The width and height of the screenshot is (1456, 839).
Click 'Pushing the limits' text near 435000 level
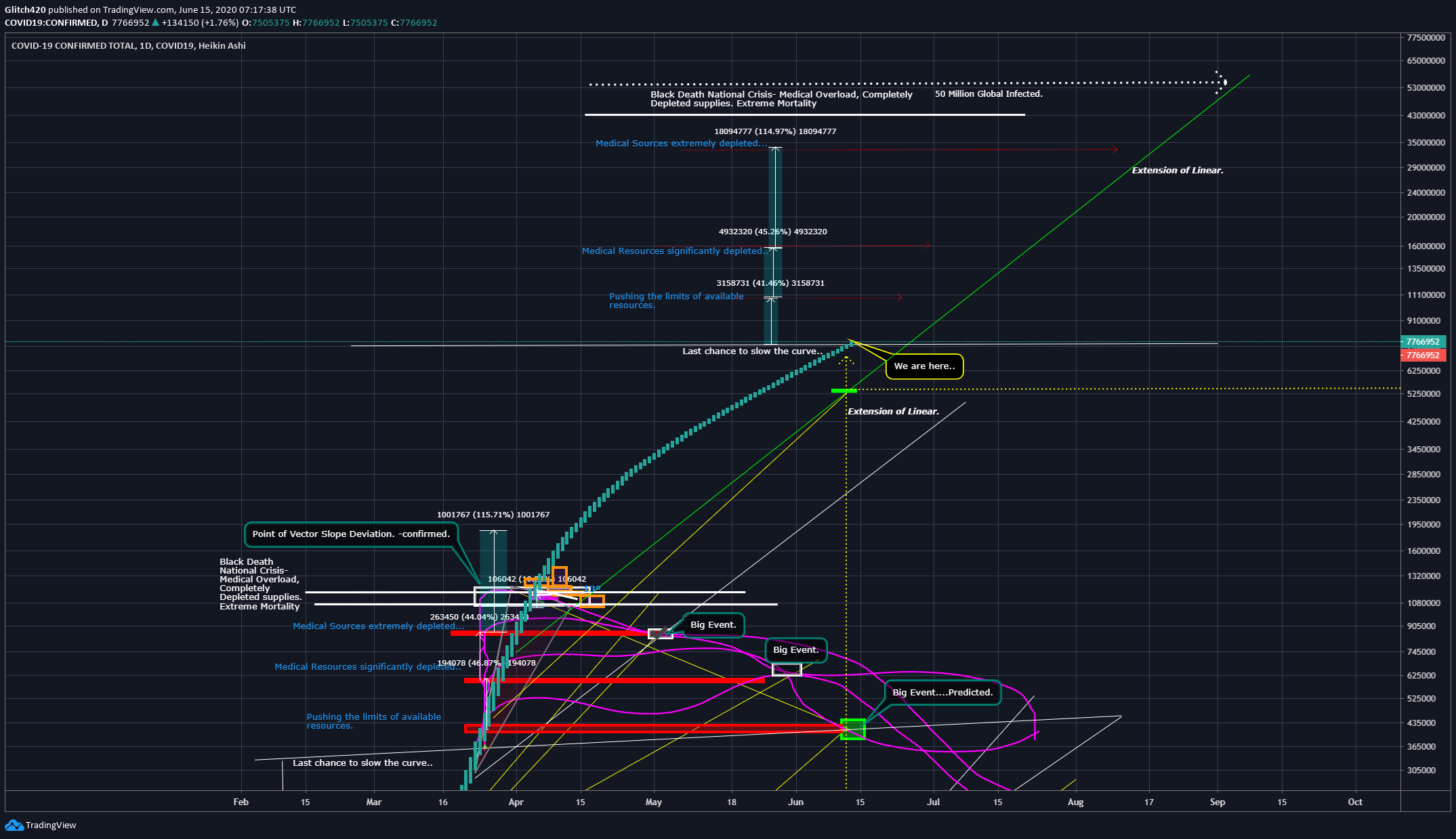tap(374, 721)
